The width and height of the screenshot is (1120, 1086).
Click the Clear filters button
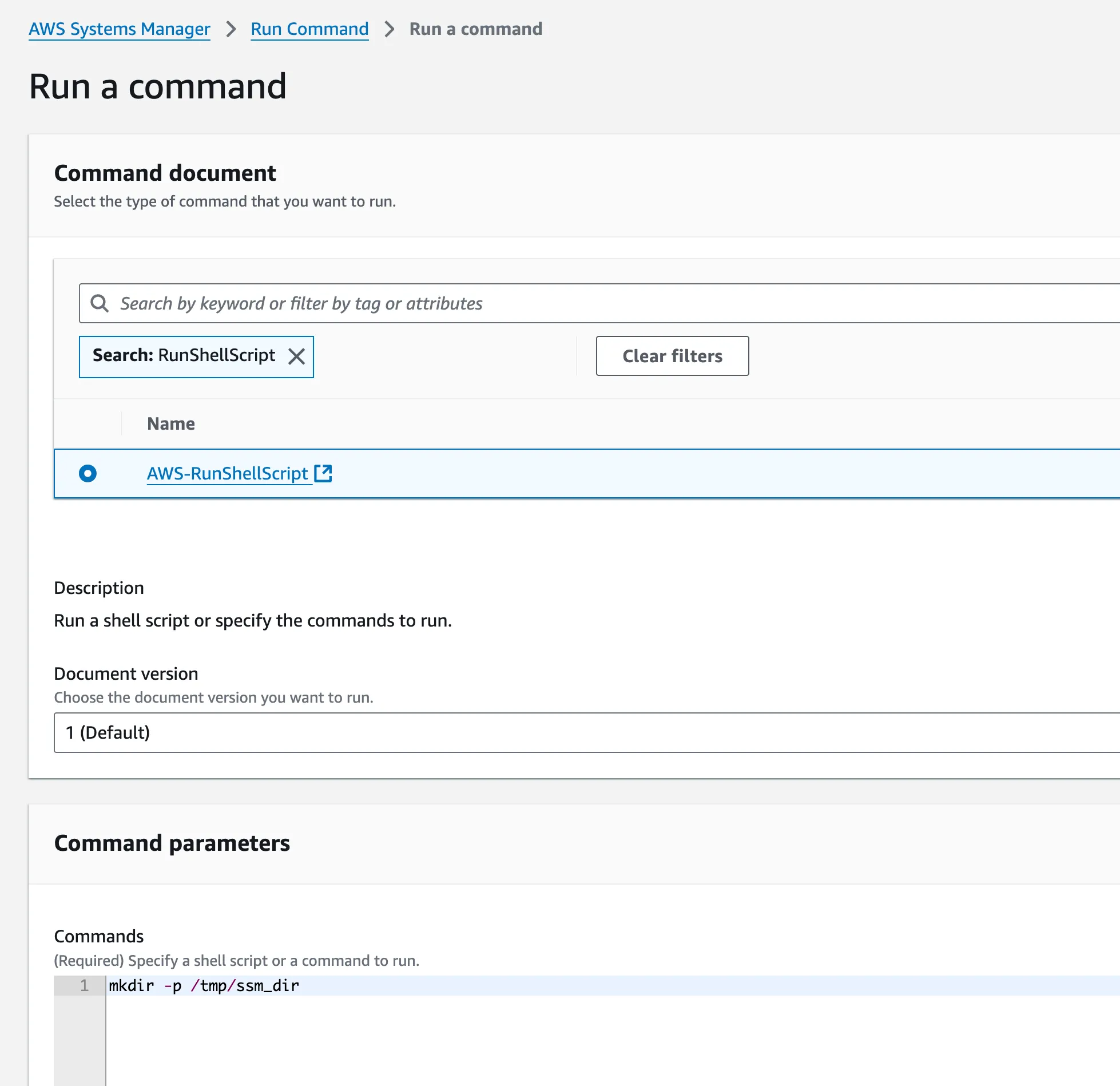point(672,356)
